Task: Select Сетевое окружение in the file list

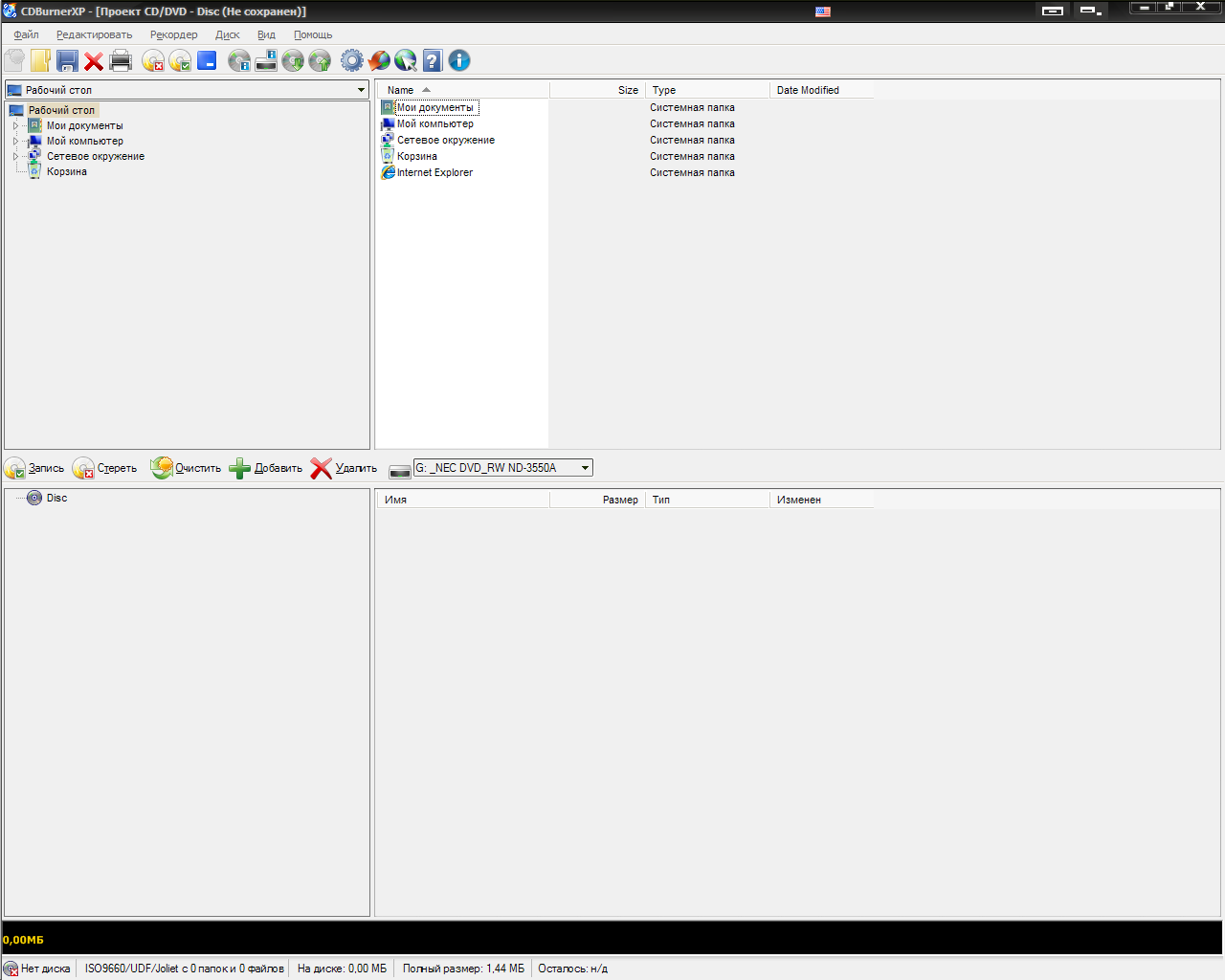Action: click(x=446, y=140)
